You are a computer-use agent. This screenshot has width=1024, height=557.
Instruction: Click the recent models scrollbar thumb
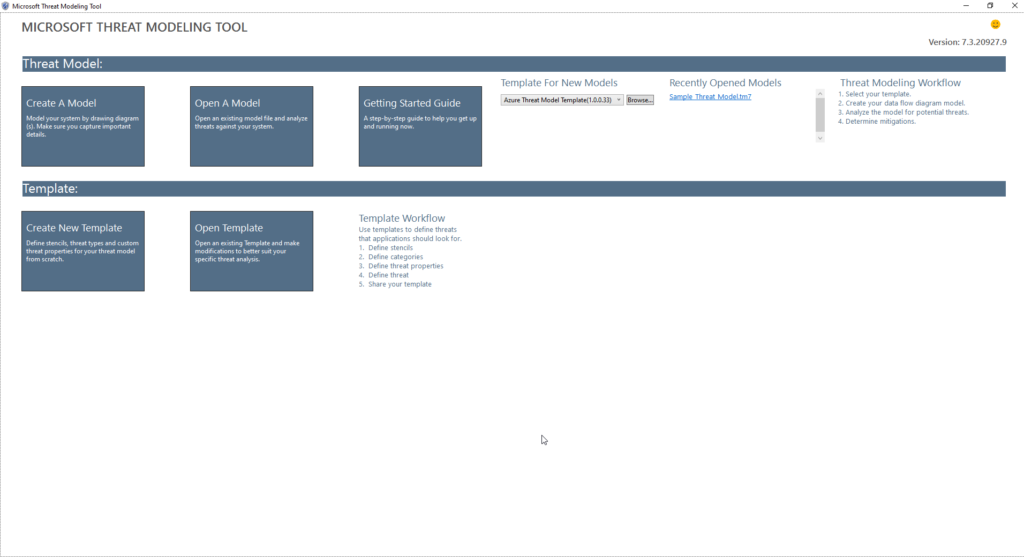coord(820,114)
